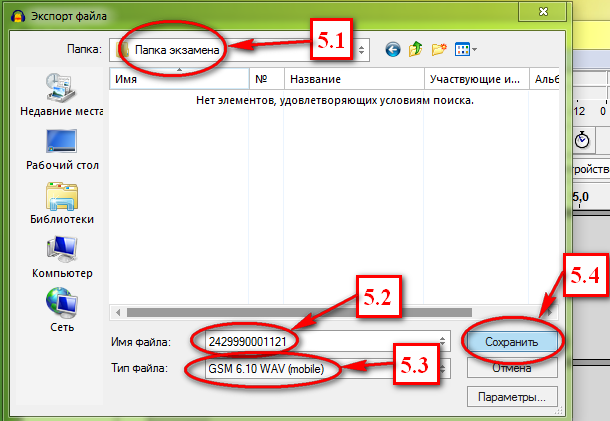Expand the Имя файла history dropdown arrow

pyautogui.click(x=443, y=341)
